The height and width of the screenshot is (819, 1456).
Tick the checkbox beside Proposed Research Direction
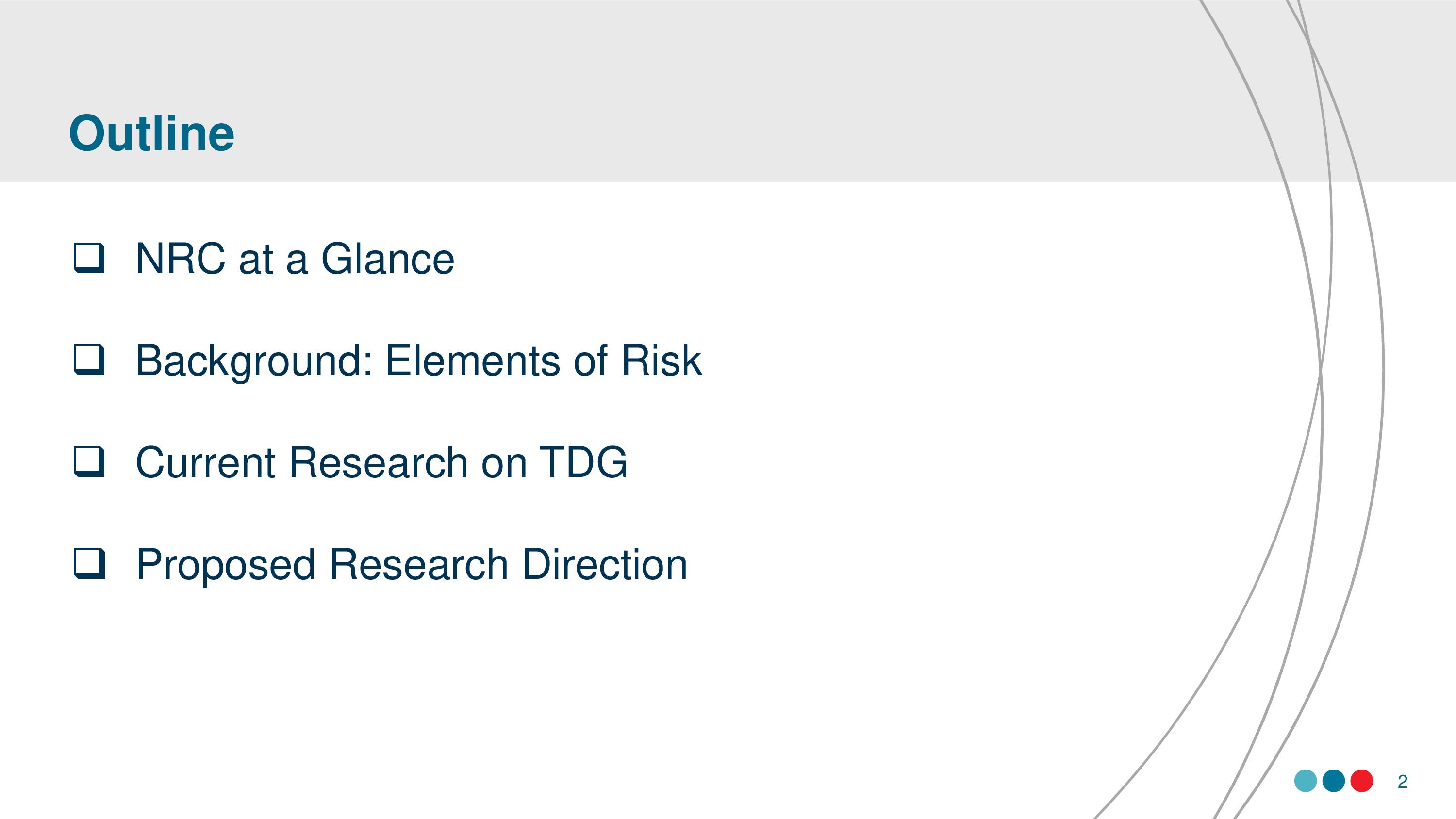89,563
